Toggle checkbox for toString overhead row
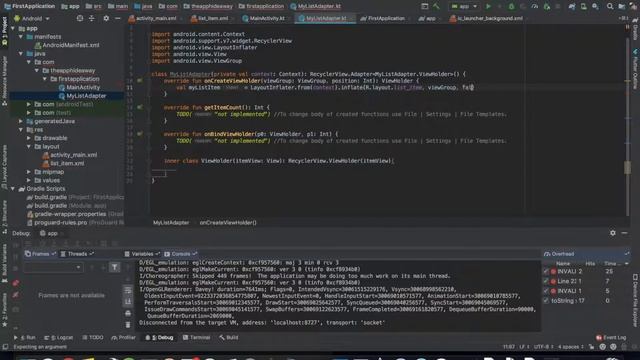The height and width of the screenshot is (360, 640). tap(546, 301)
